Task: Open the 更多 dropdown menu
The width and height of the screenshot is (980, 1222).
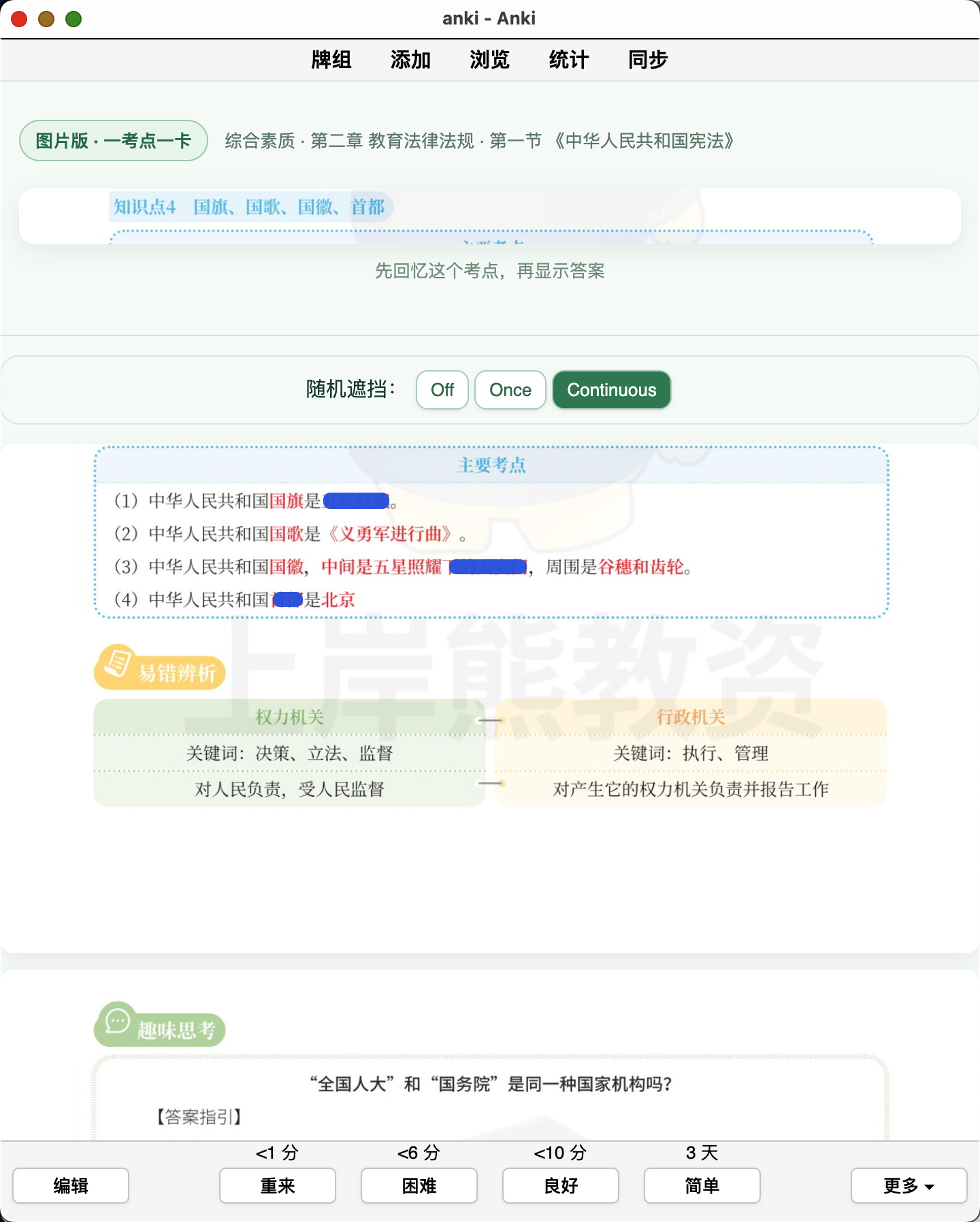Action: [x=909, y=1185]
